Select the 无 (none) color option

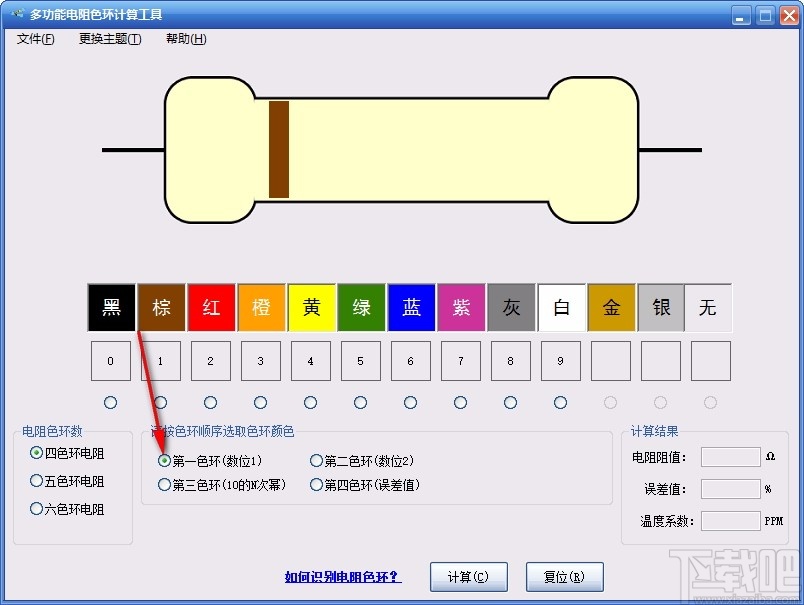pos(710,307)
